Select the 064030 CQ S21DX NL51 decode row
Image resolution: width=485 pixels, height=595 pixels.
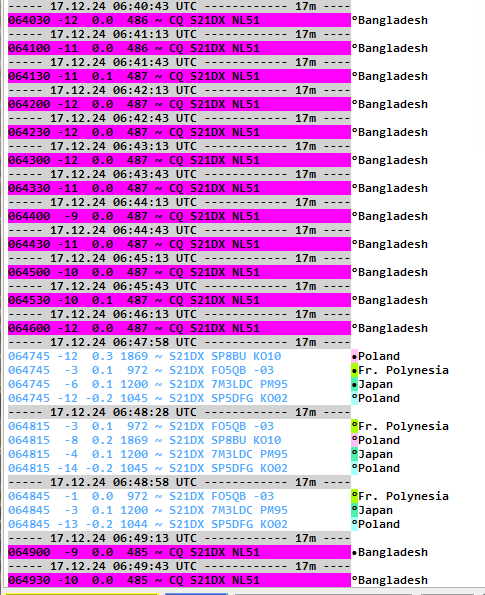click(x=179, y=20)
